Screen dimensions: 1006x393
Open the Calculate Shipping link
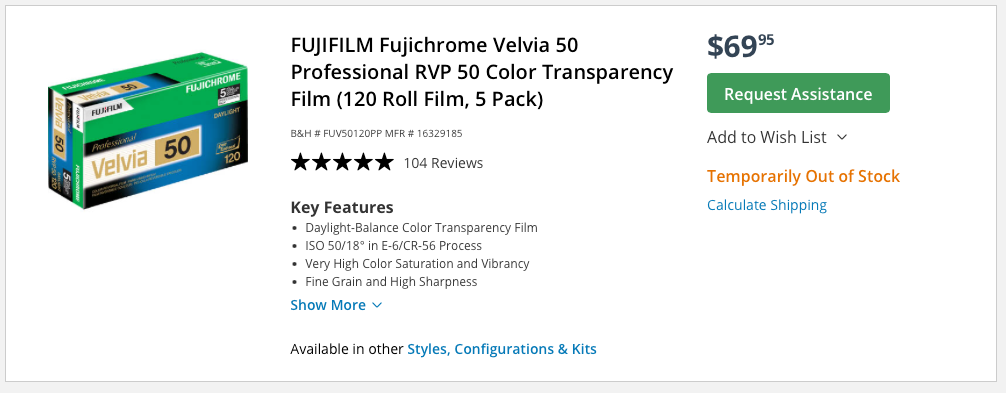pos(767,205)
